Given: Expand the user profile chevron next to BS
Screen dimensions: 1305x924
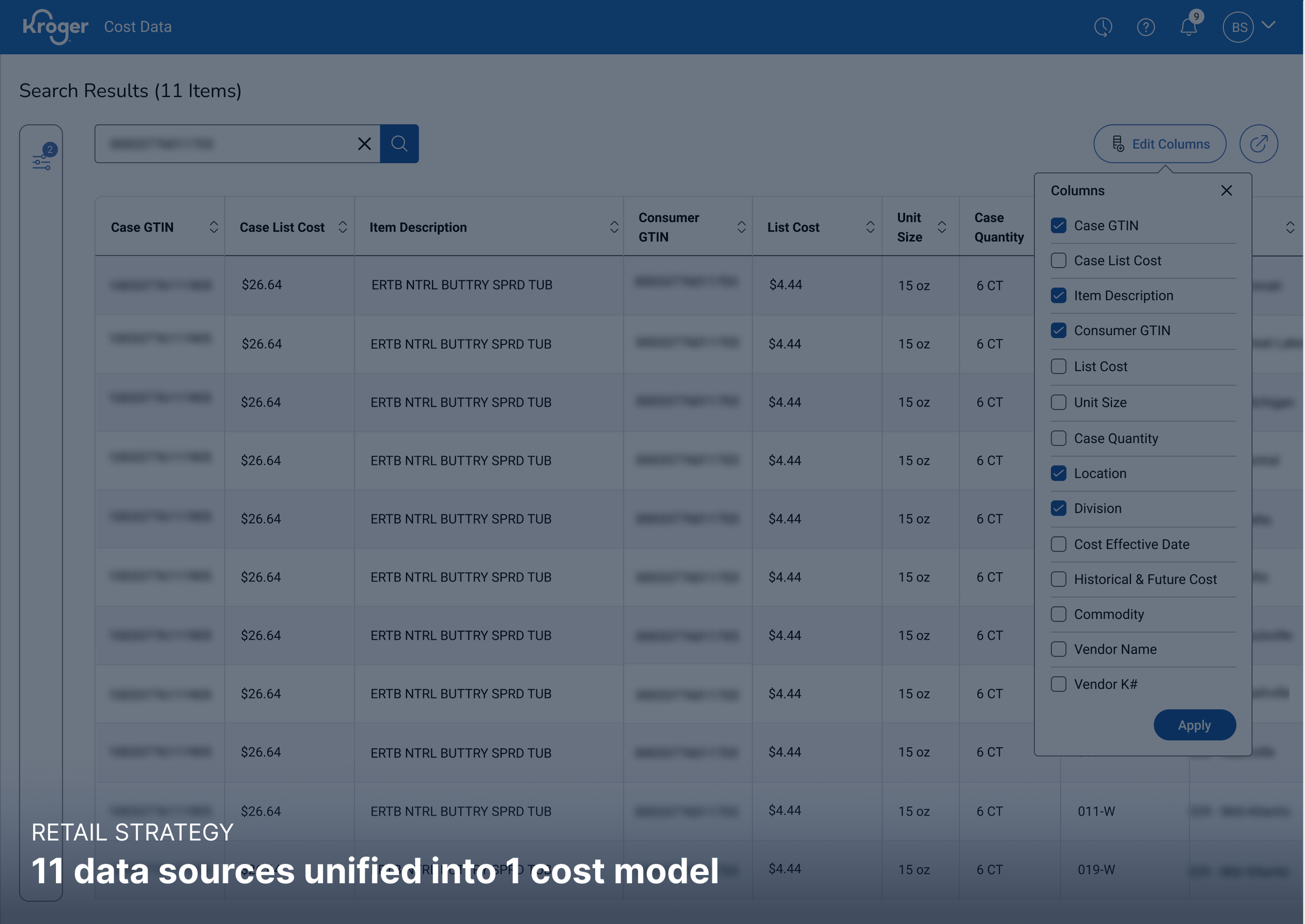Looking at the screenshot, I should 1268,26.
